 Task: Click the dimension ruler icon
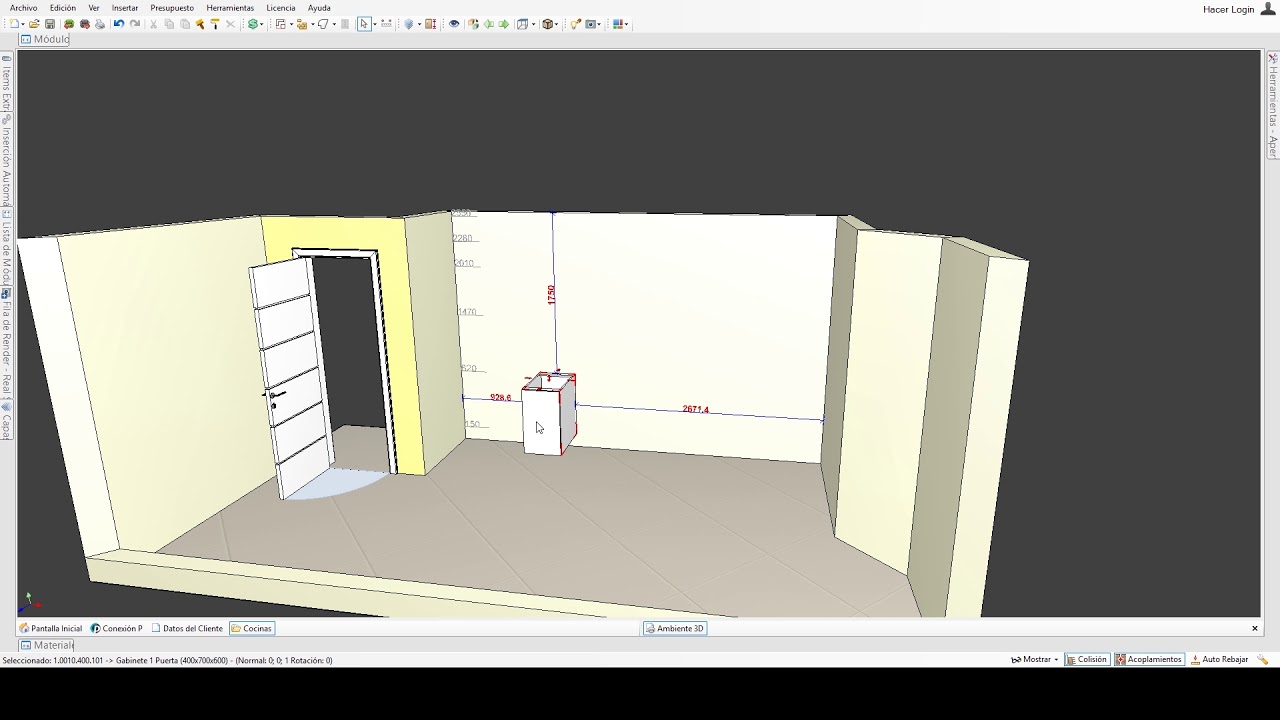point(386,24)
